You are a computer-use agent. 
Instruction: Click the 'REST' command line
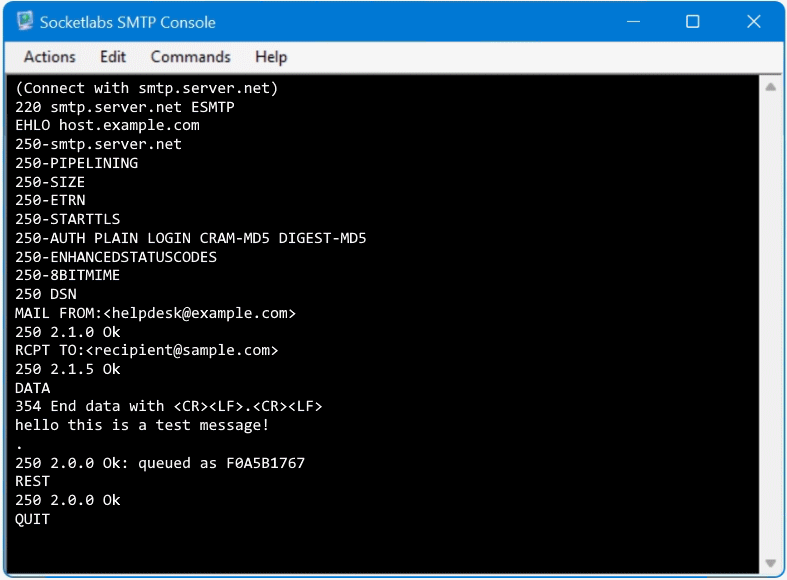(x=33, y=482)
